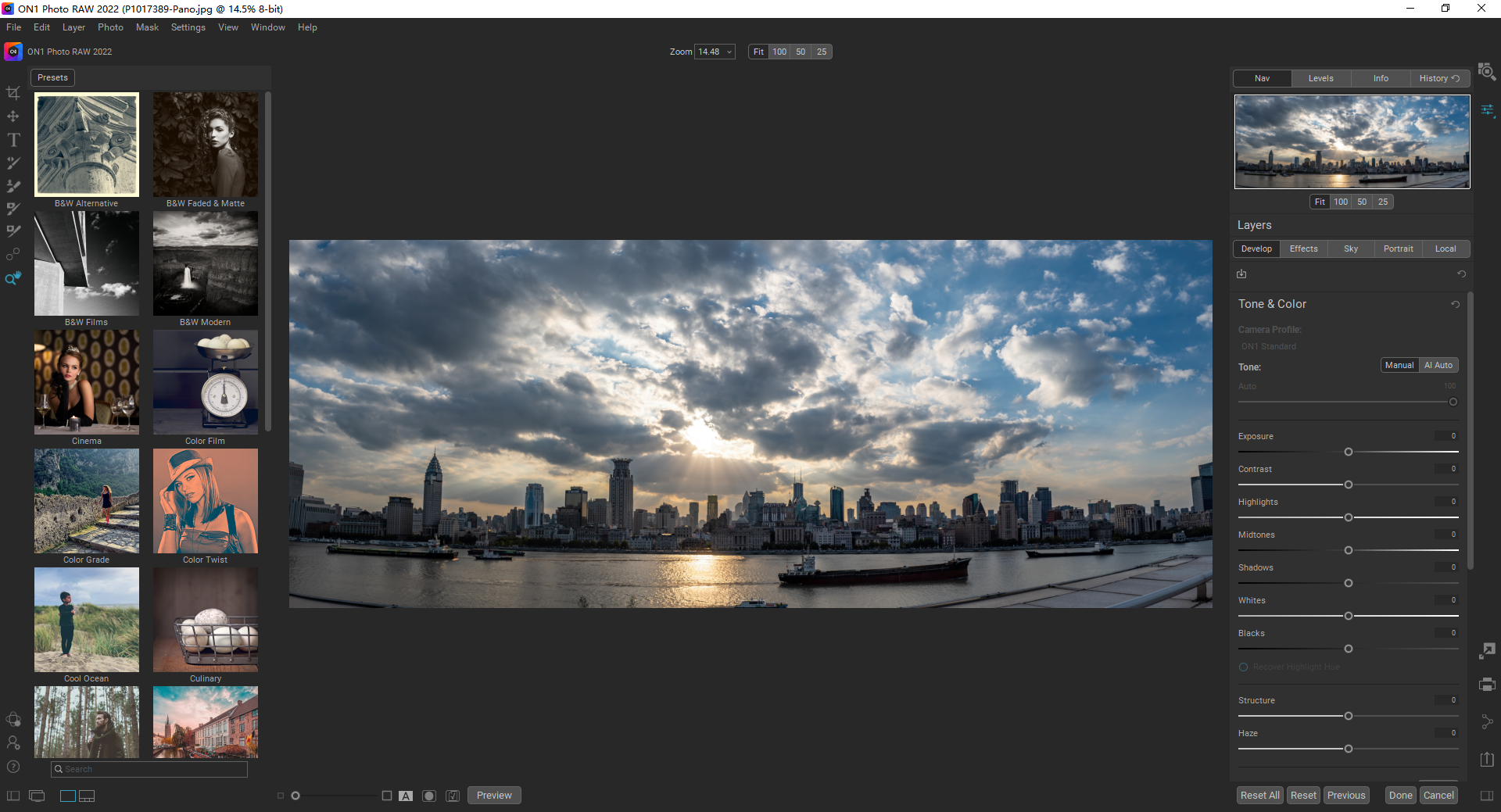
Task: Open the Export panel icon
Action: [x=1488, y=759]
